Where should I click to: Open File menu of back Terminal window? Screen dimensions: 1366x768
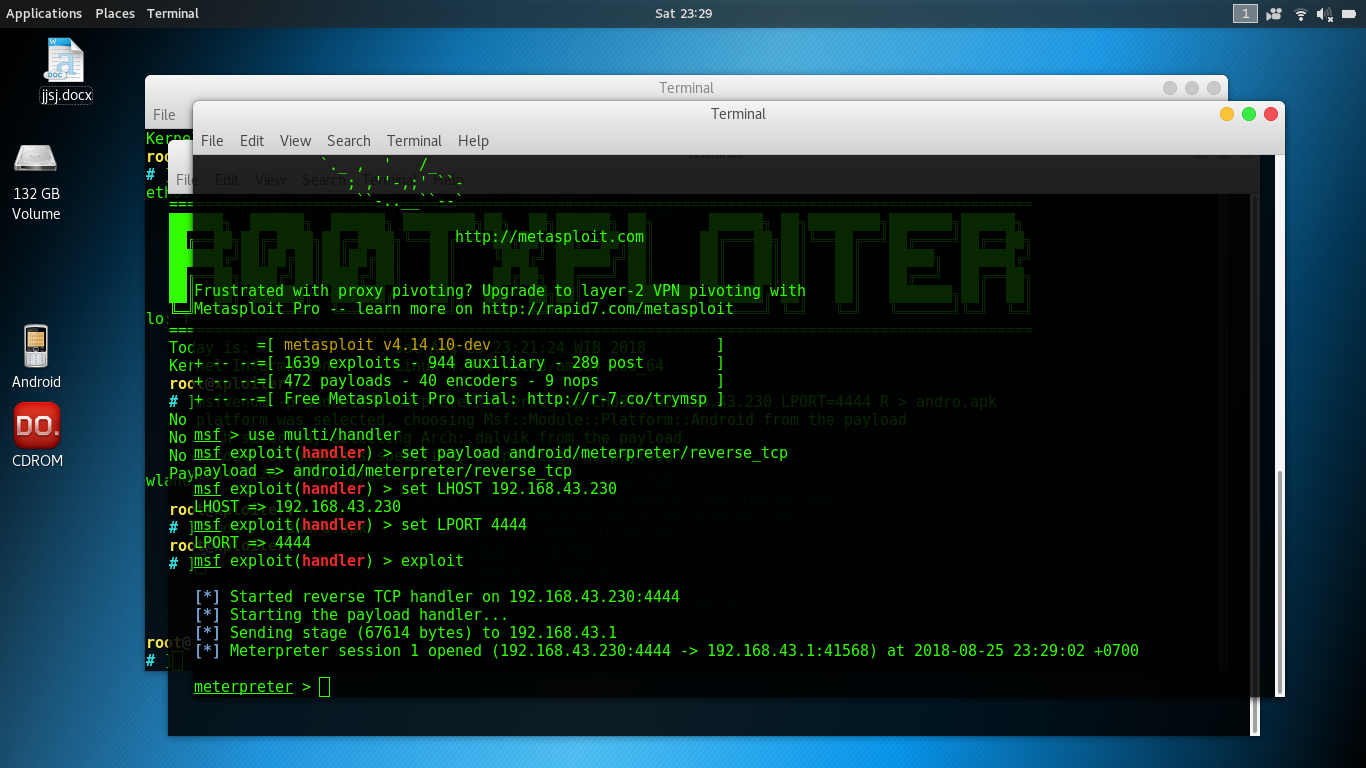coord(164,115)
